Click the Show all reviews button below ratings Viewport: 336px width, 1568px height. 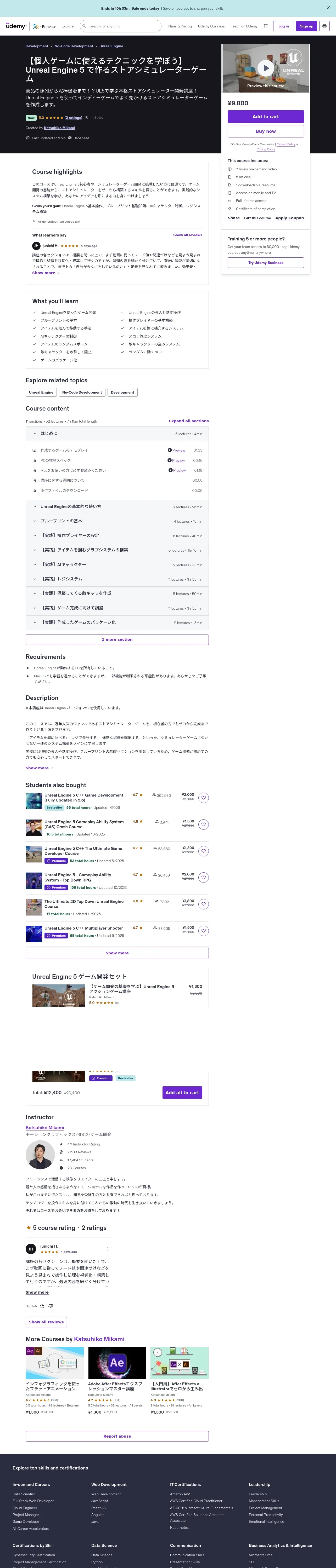[x=46, y=1322]
